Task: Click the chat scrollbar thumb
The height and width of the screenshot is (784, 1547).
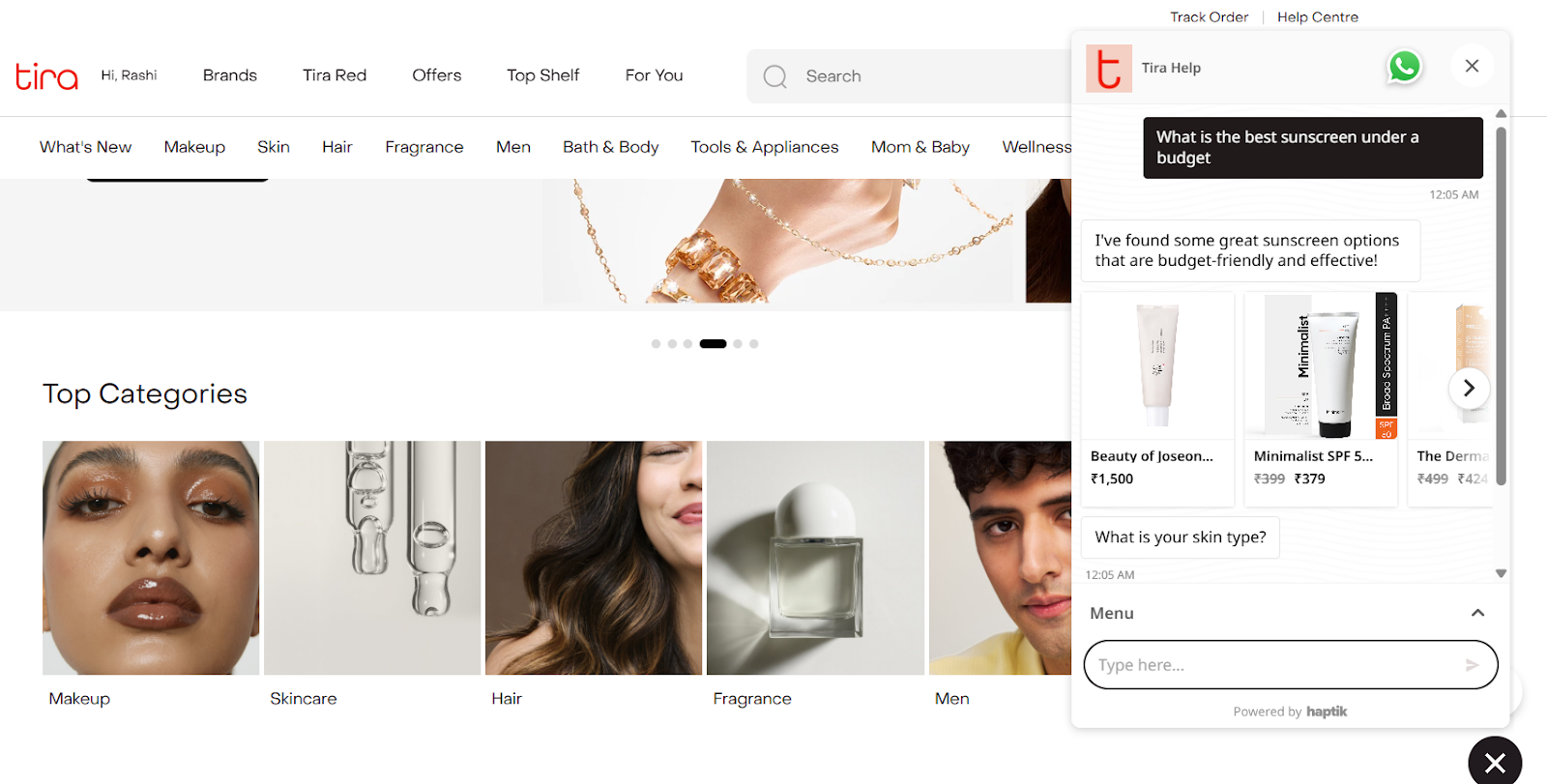Action: click(1501, 305)
